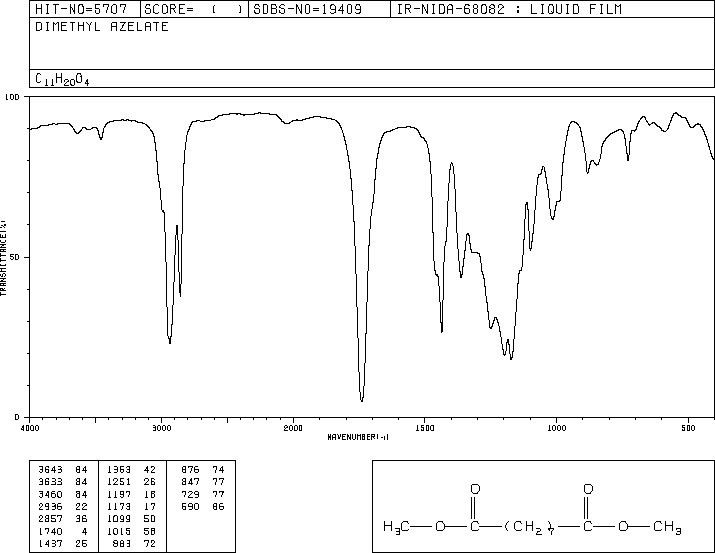
Task: Click the 100 transmittance axis label
Action: (12, 97)
